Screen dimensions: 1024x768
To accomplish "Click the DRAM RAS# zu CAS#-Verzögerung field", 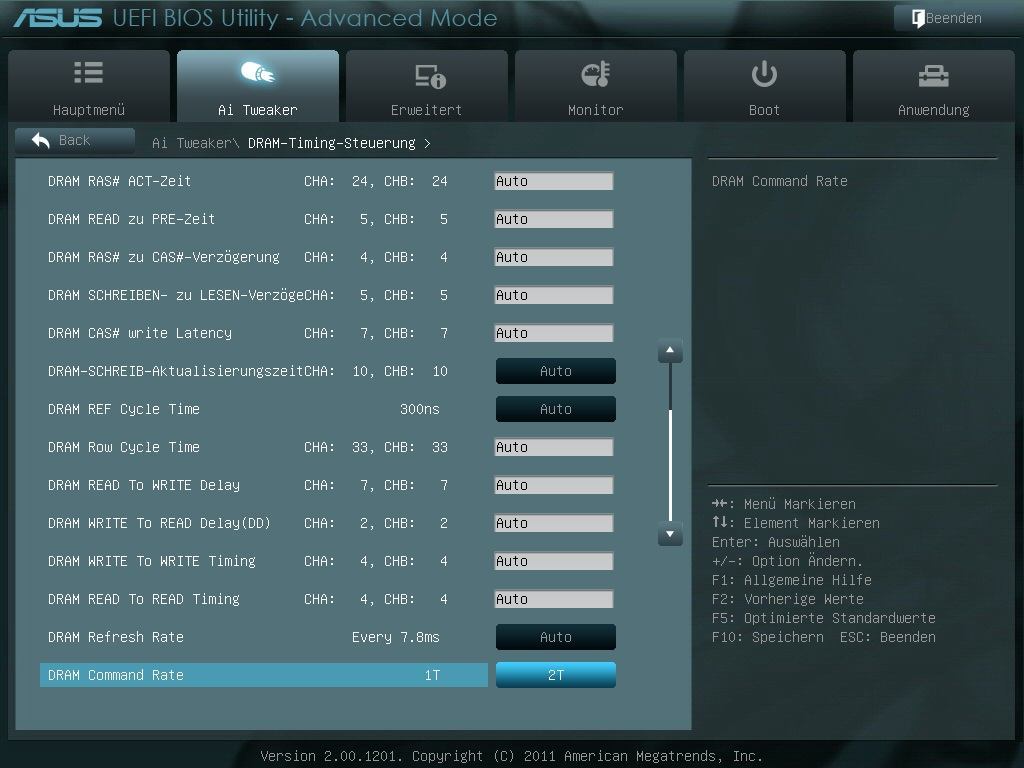I will [x=554, y=257].
